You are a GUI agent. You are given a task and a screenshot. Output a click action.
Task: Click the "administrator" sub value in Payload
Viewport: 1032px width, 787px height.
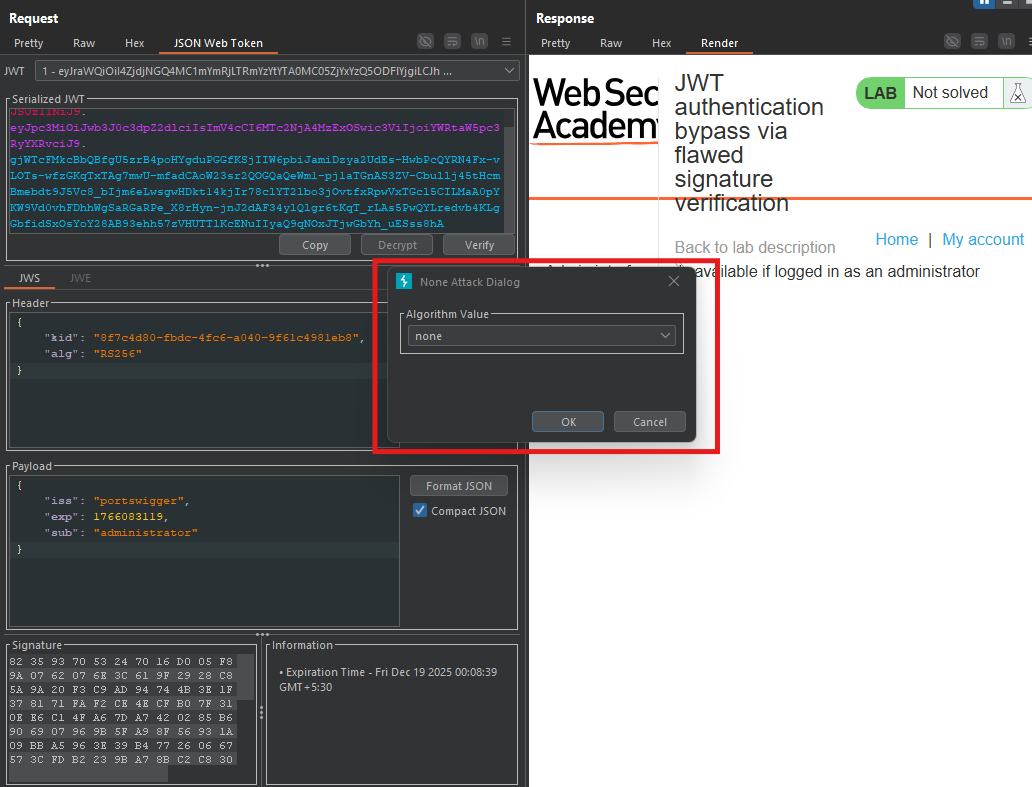point(145,532)
